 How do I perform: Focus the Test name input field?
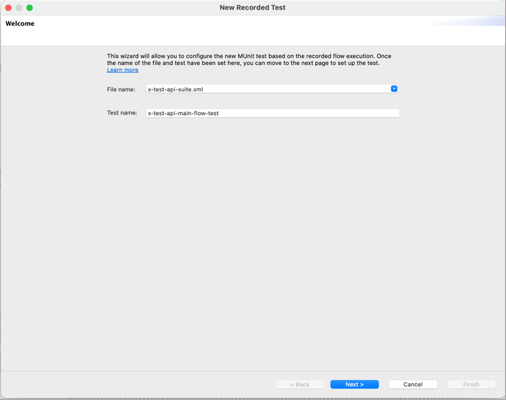pyautogui.click(x=272, y=113)
